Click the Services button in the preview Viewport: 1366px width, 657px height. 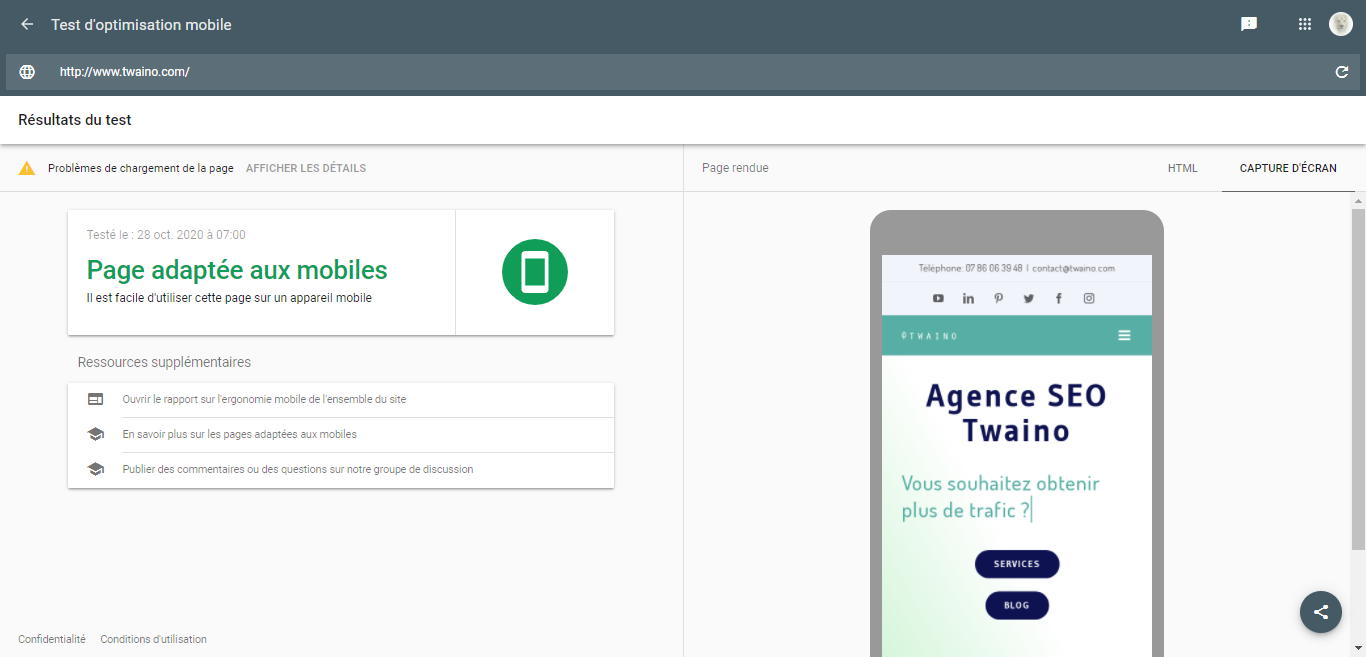(1017, 564)
